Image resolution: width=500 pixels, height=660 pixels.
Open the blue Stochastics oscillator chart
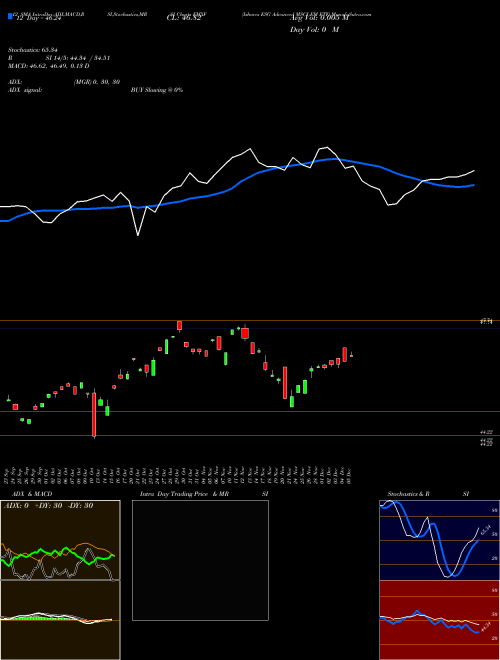coord(439,540)
